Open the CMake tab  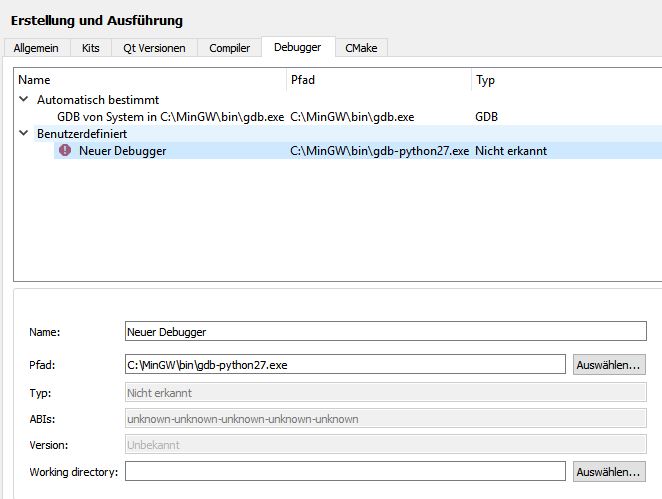click(361, 48)
